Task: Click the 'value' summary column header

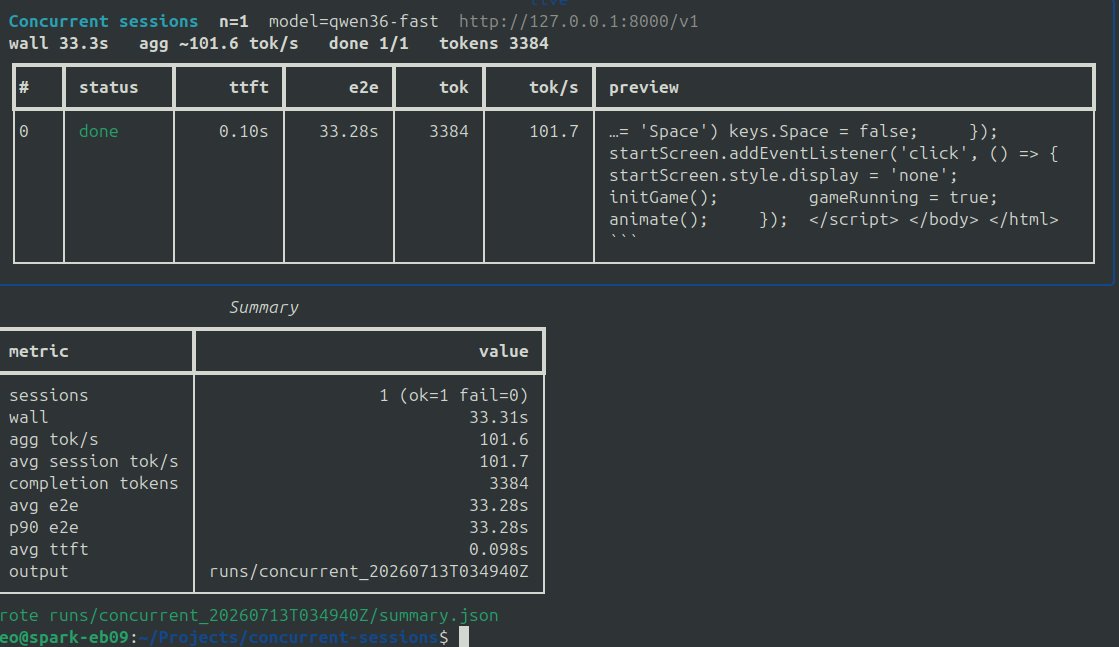Action: (x=504, y=351)
